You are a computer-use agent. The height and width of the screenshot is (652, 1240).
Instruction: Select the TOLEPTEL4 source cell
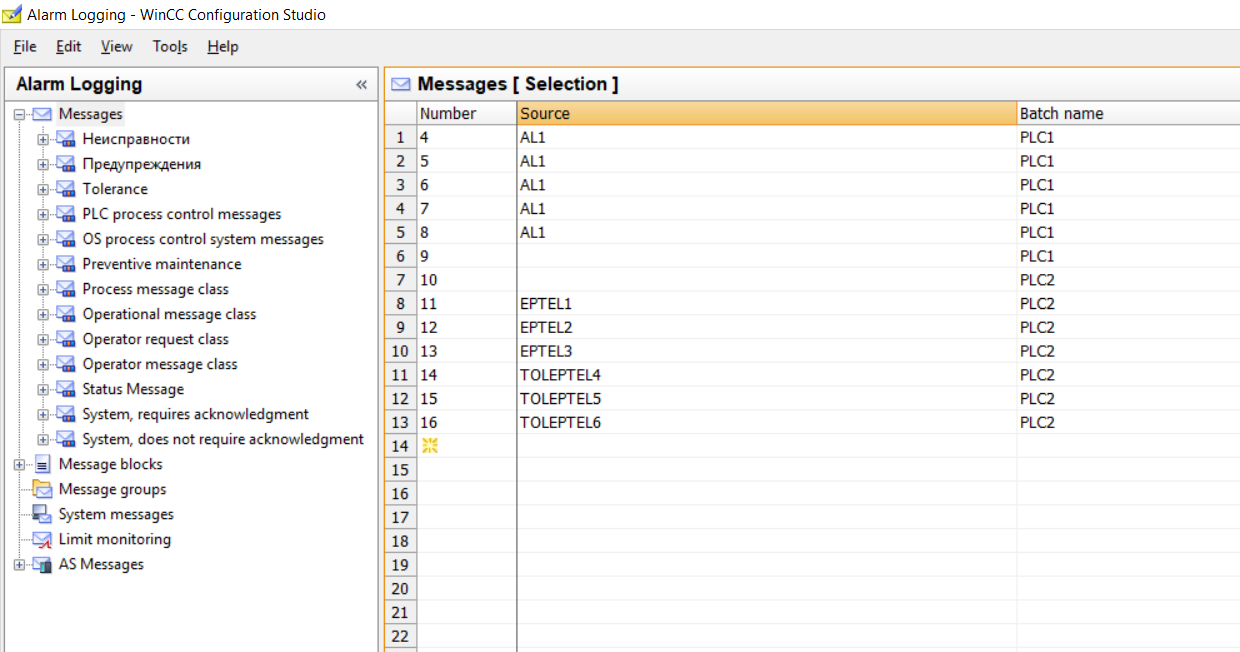560,375
